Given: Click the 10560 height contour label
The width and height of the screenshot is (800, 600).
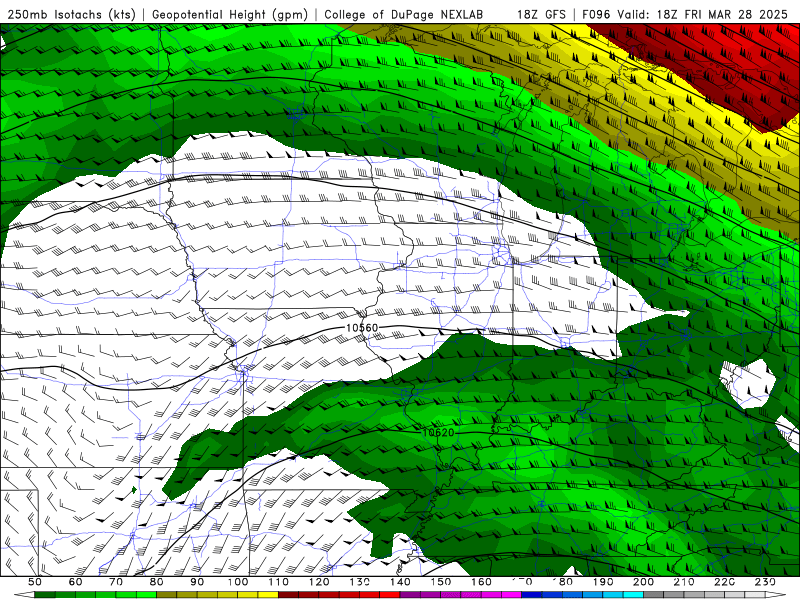Looking at the screenshot, I should point(362,328).
